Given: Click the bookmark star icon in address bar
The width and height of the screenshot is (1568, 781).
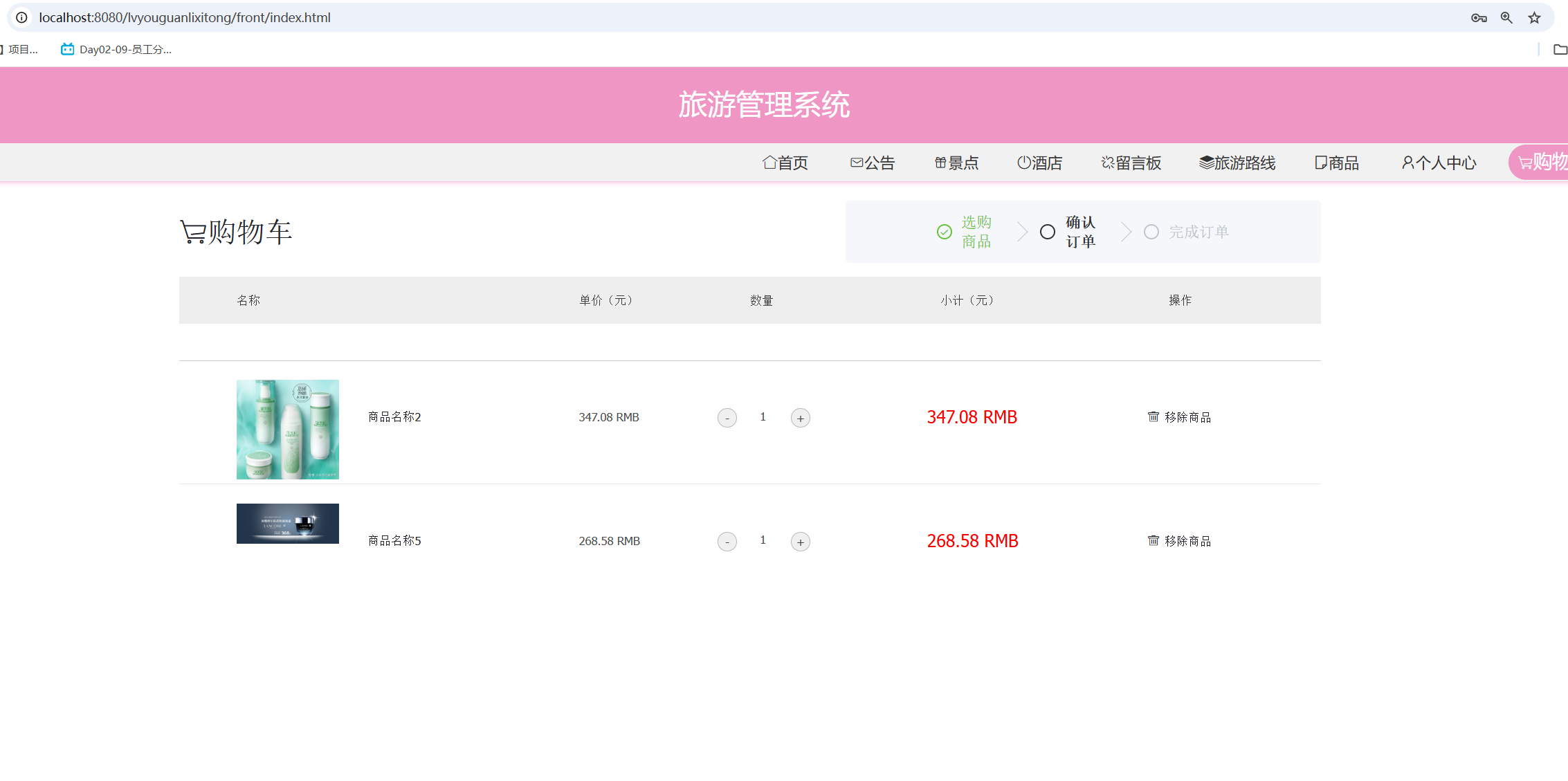Looking at the screenshot, I should pos(1534,18).
